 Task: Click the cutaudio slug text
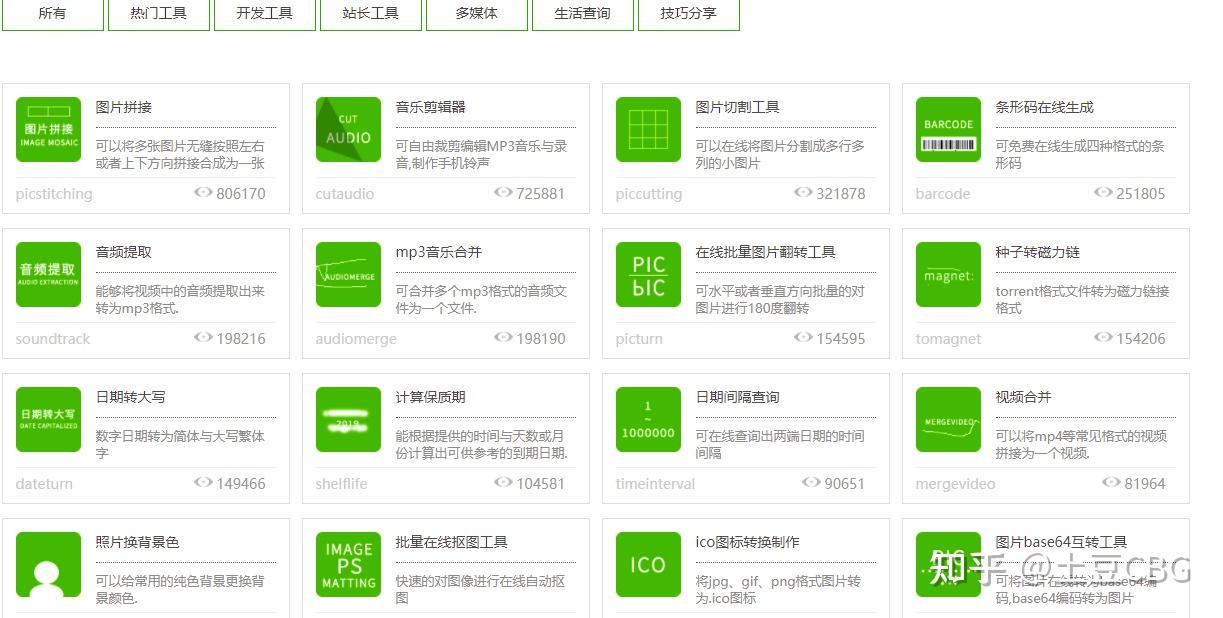pyautogui.click(x=345, y=194)
